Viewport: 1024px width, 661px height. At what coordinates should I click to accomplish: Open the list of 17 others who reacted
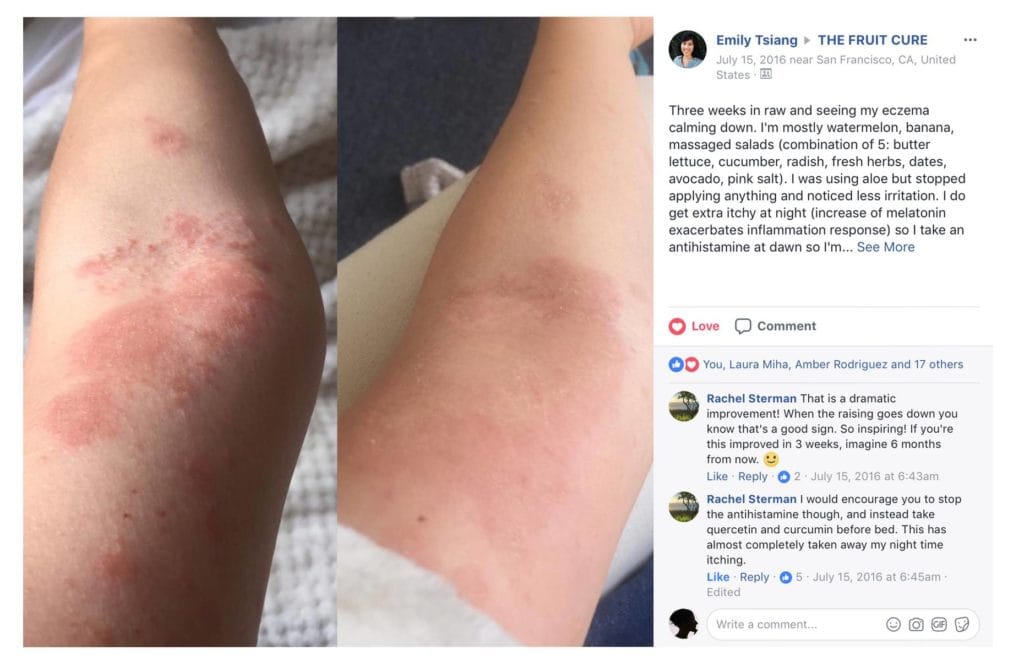click(938, 364)
